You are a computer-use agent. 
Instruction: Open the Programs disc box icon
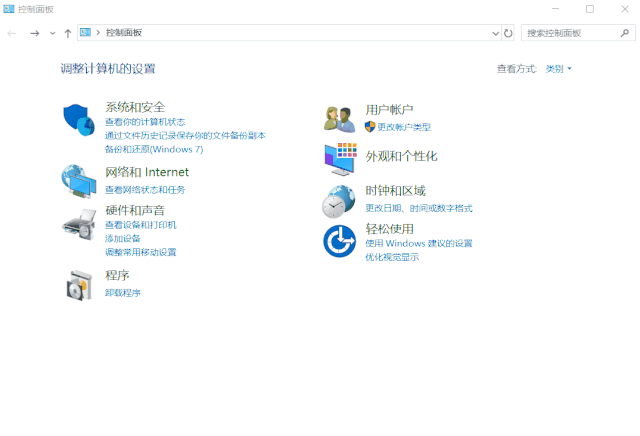pyautogui.click(x=80, y=285)
